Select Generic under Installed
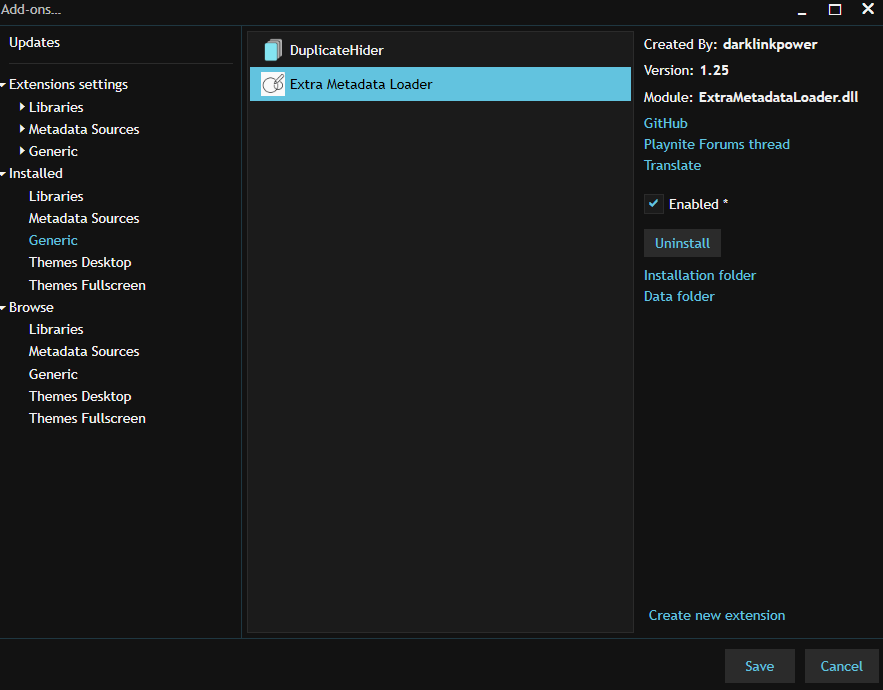 click(53, 240)
